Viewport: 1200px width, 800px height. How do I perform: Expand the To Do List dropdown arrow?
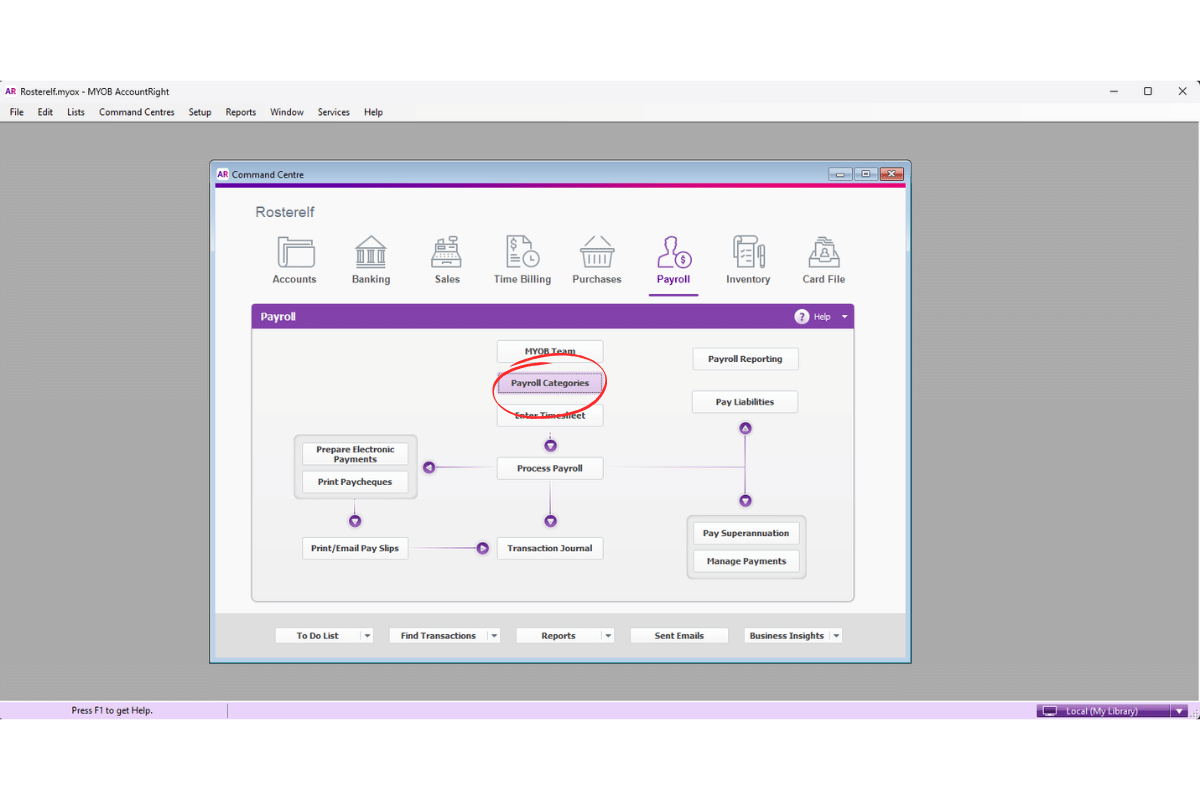pos(367,636)
